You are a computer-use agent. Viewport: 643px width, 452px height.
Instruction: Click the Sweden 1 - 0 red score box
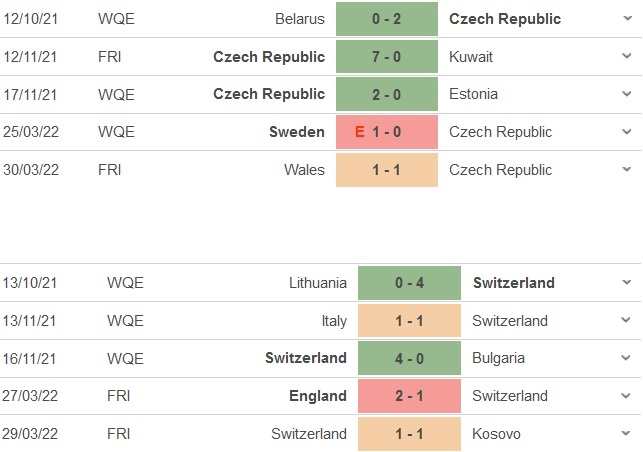[x=387, y=132]
